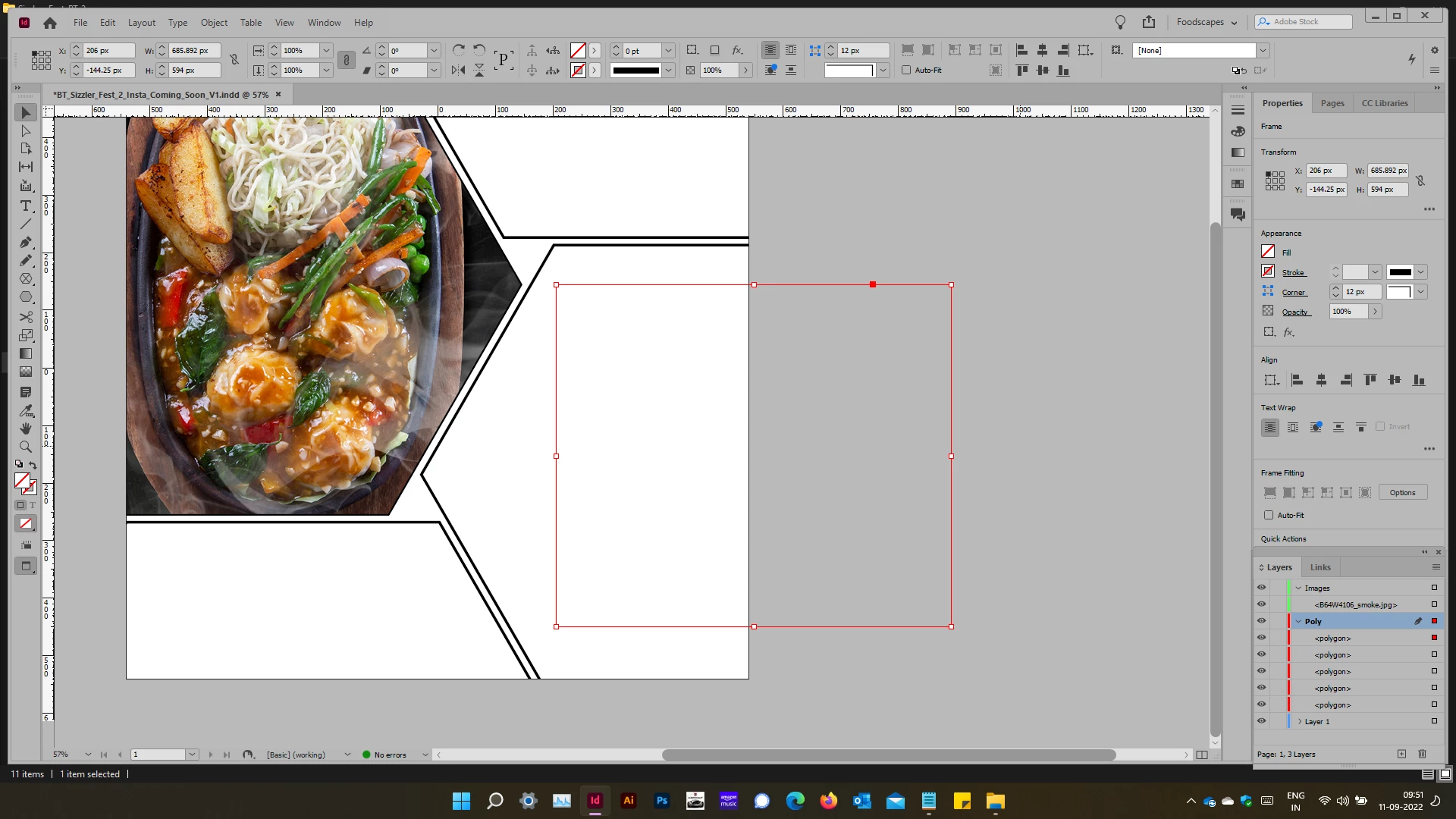Click the Fill color swatch in Appearance
Image resolution: width=1456 pixels, height=819 pixels.
1268,252
